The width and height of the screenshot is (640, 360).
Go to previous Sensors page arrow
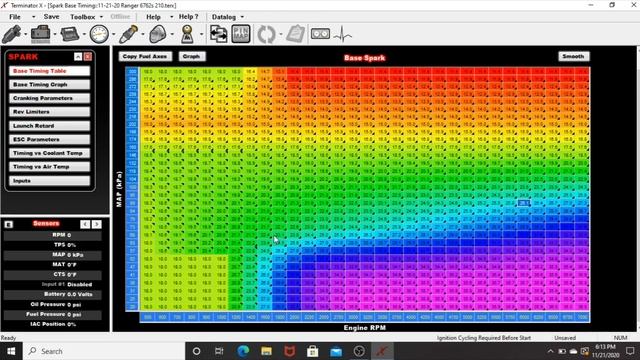[85, 224]
